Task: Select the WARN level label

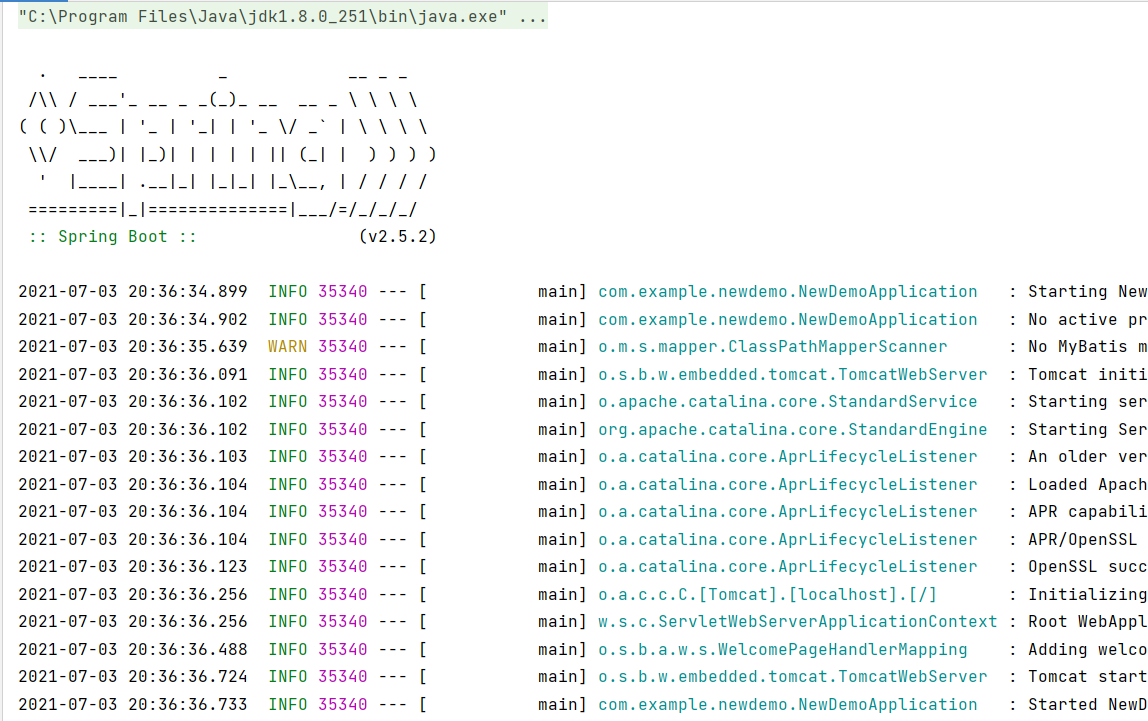Action: tap(287, 346)
